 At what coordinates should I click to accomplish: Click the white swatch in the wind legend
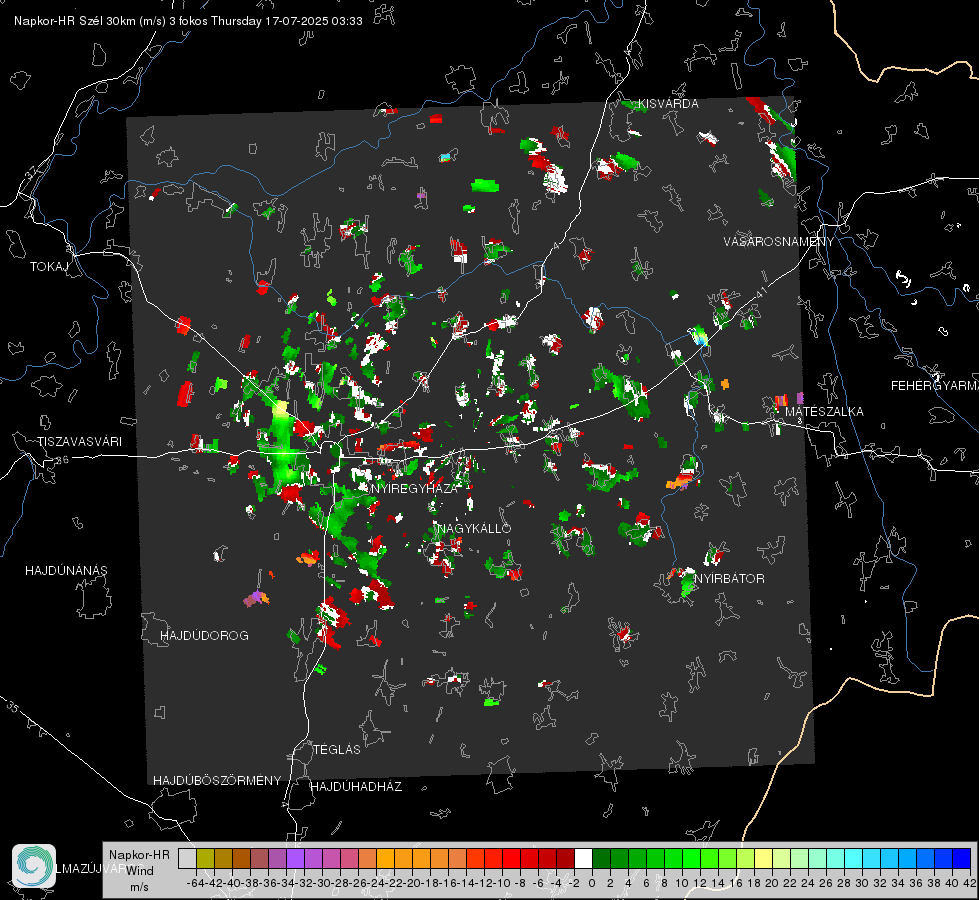[583, 858]
